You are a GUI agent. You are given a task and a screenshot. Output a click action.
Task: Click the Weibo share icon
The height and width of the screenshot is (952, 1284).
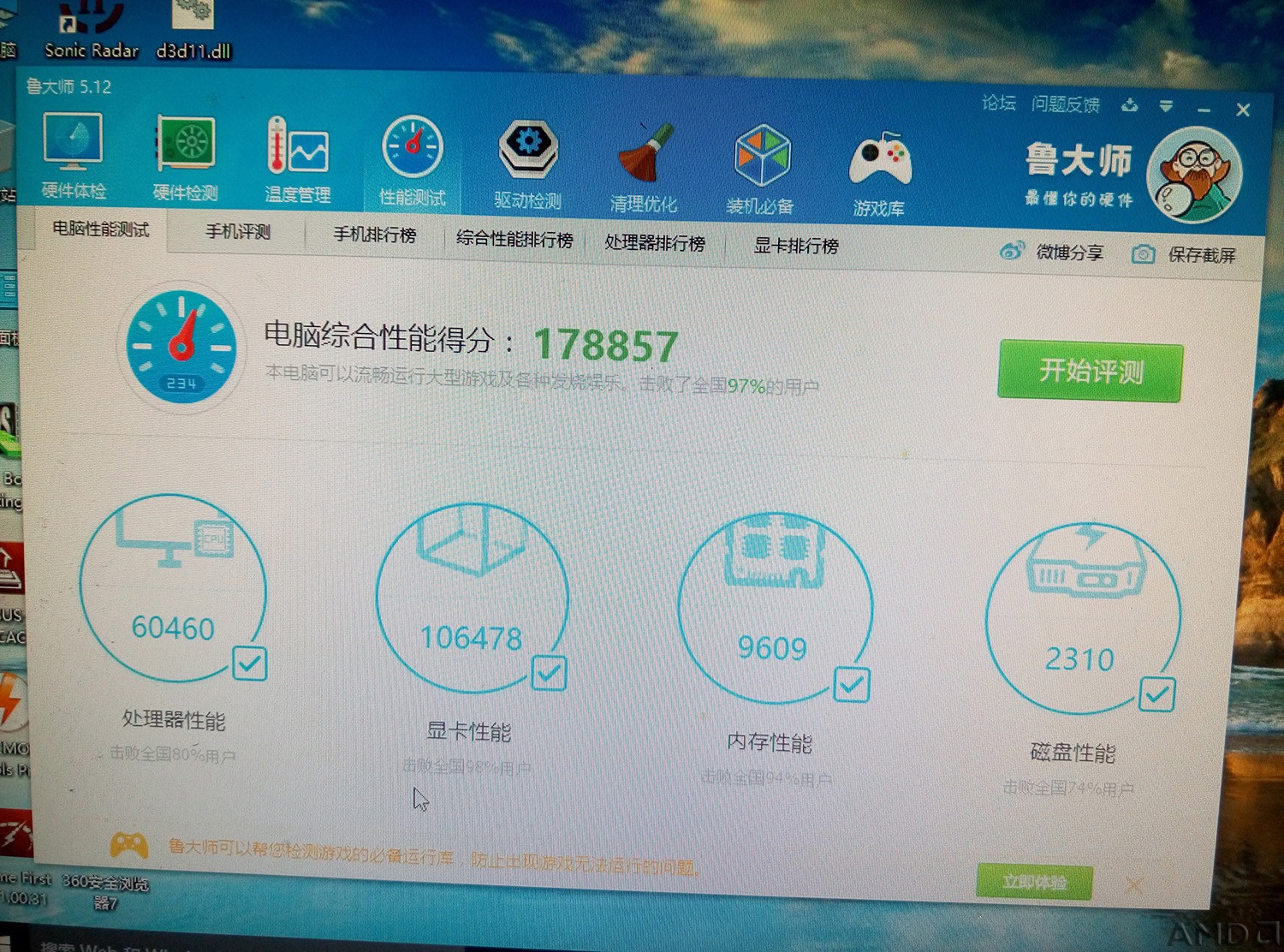point(1013,251)
